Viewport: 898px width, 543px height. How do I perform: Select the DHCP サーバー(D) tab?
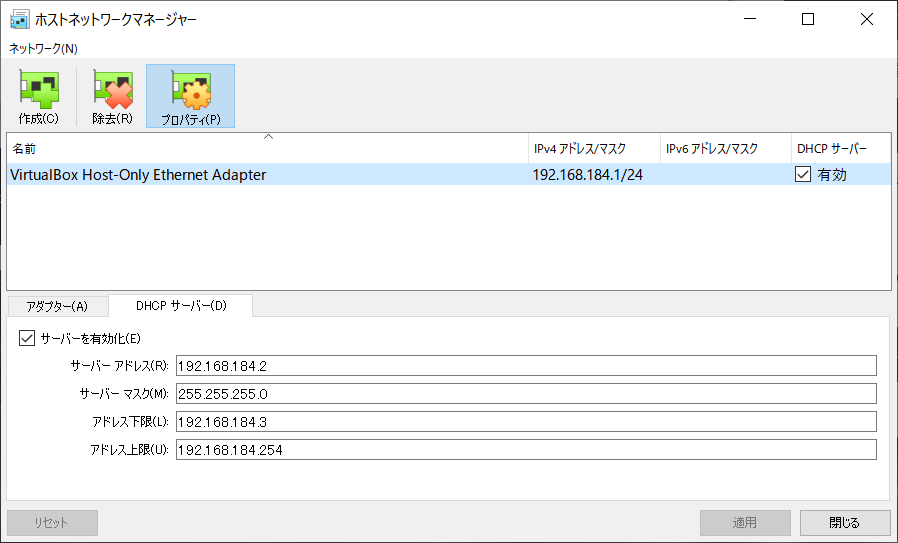181,306
